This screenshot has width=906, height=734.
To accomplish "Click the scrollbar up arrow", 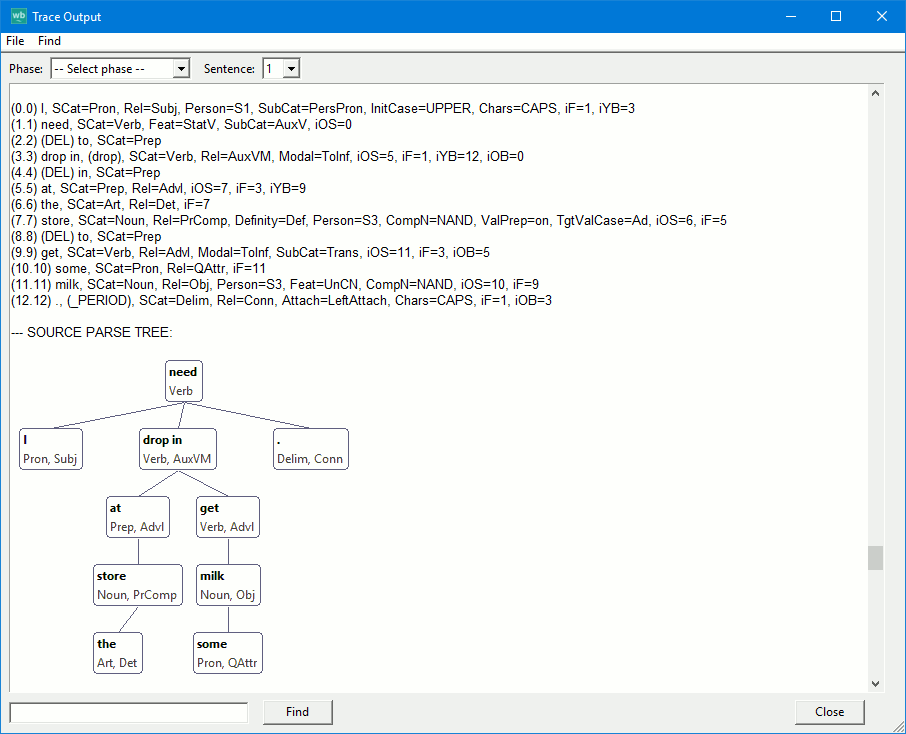I will (x=875, y=93).
